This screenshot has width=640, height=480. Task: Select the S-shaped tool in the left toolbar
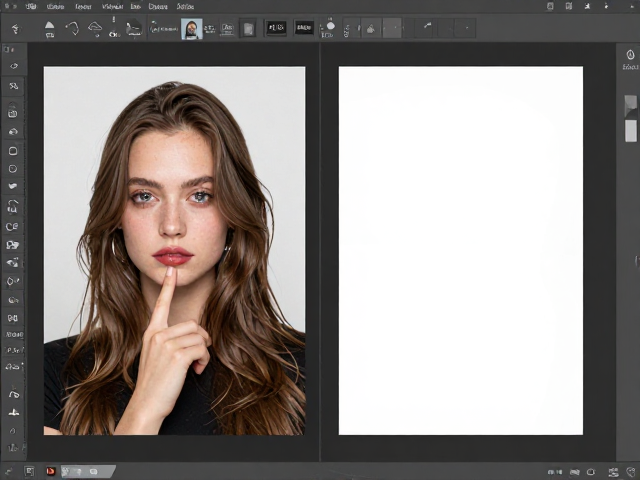click(x=13, y=86)
